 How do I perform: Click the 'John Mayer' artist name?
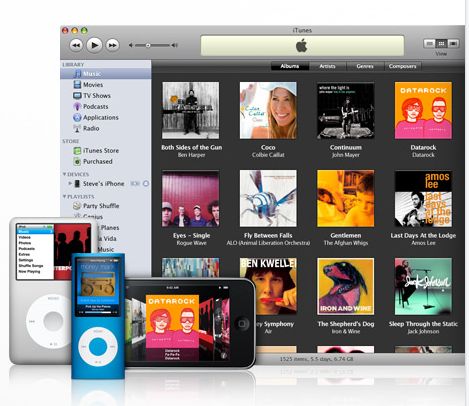click(346, 155)
